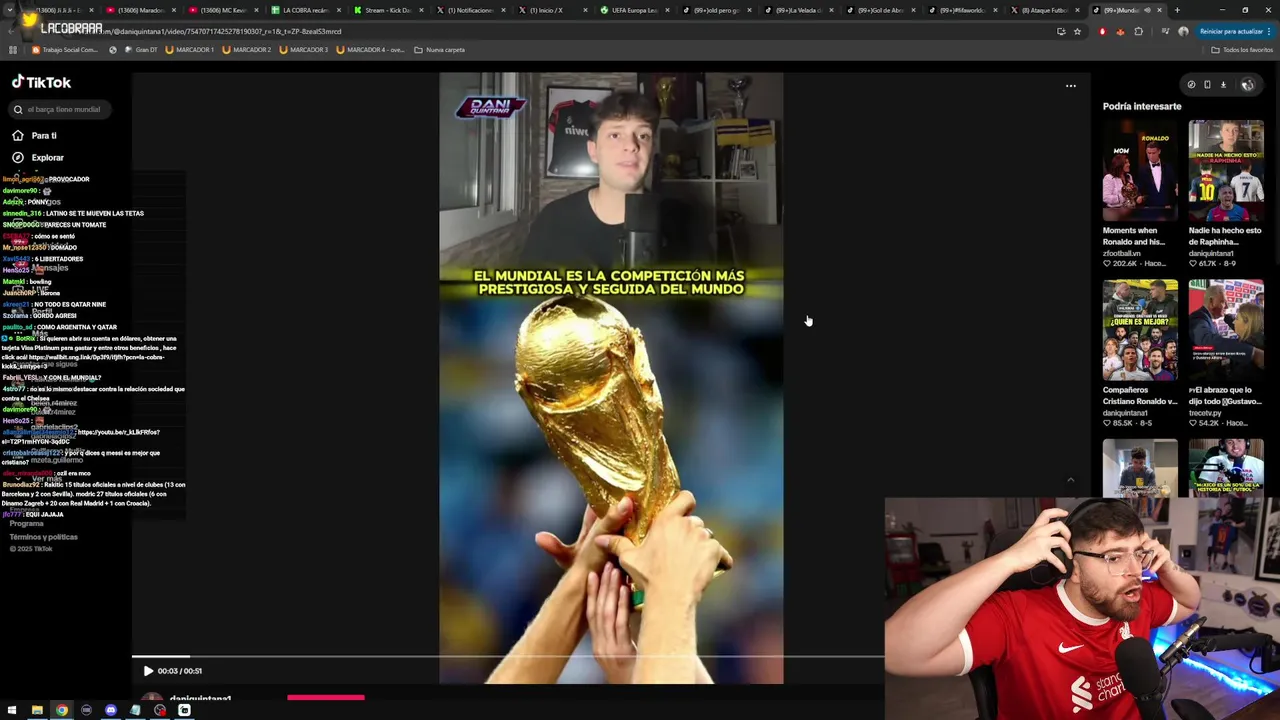Open the ¿Quién es mejor? video thumbnail
Screen dimensions: 1280x720
click(x=1140, y=330)
